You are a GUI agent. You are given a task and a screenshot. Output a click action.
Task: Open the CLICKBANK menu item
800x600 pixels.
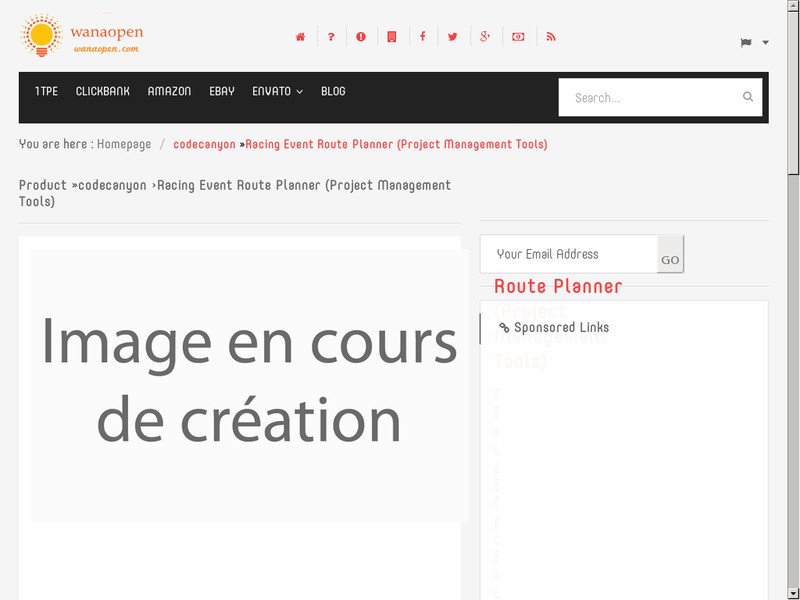coord(103,91)
